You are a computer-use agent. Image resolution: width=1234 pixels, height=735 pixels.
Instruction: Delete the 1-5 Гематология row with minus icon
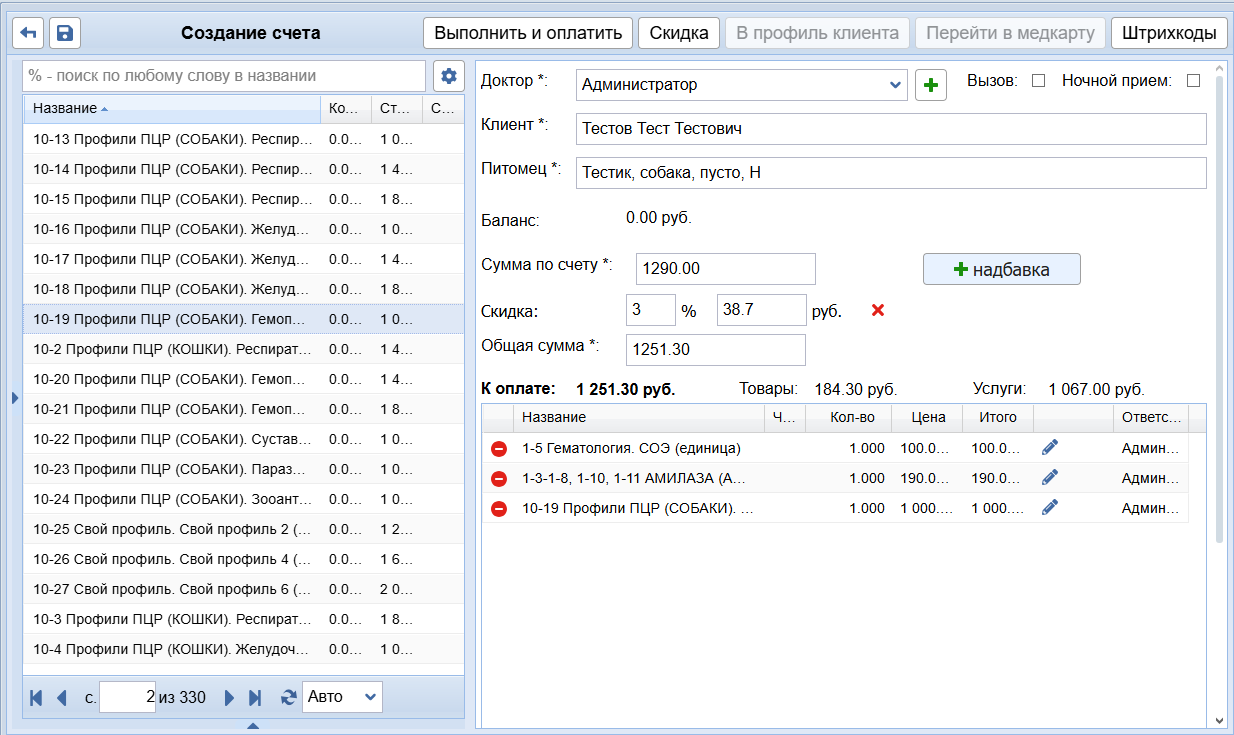[498, 449]
